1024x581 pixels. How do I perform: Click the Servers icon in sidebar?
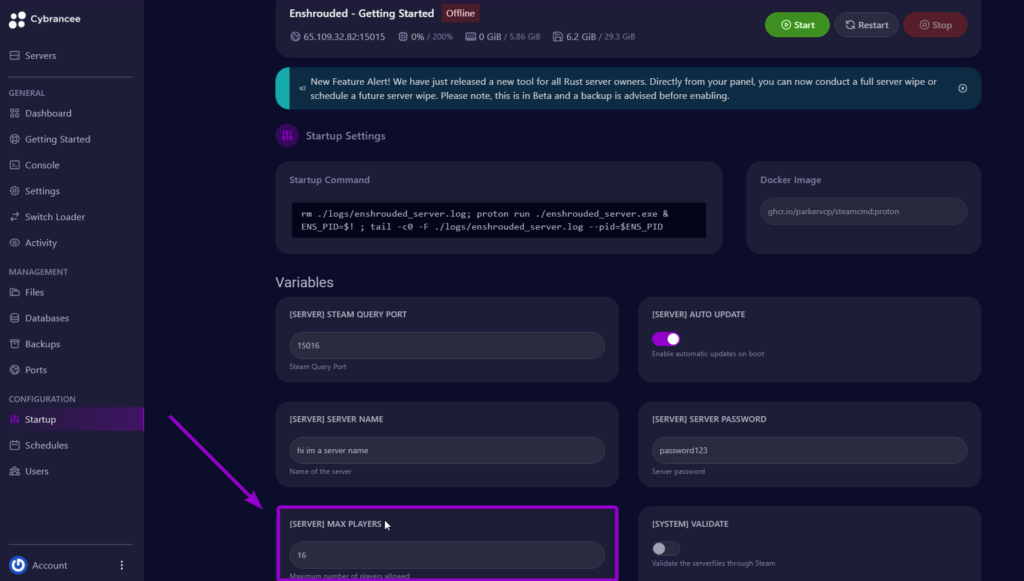[x=14, y=55]
